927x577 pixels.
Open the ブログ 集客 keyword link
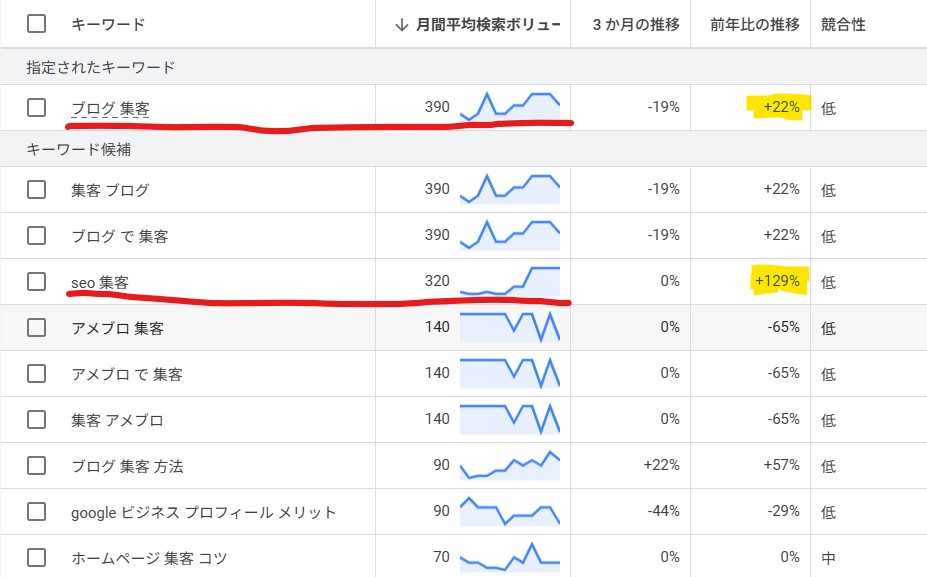coord(110,108)
